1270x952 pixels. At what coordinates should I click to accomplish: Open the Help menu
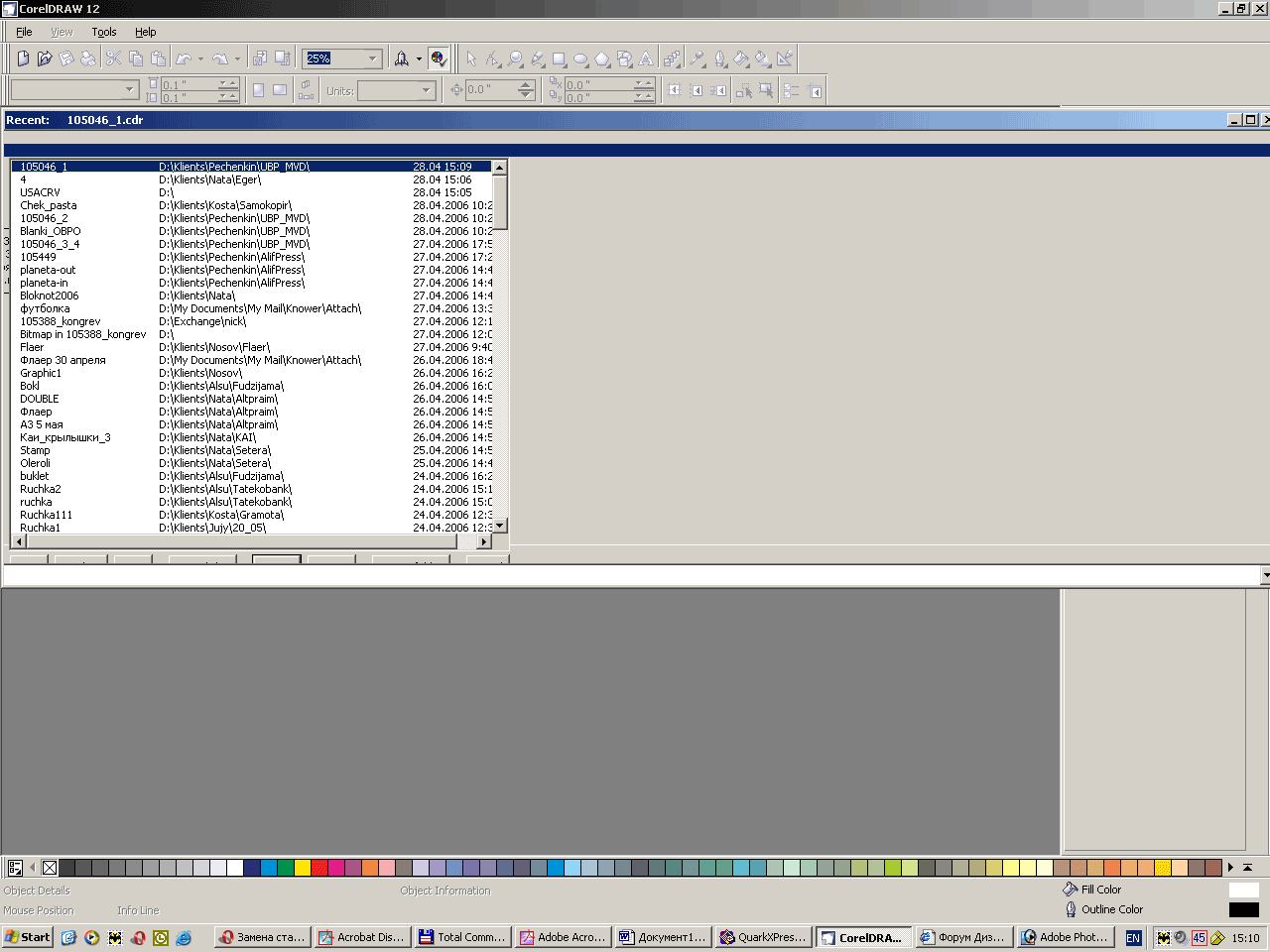[x=146, y=32]
